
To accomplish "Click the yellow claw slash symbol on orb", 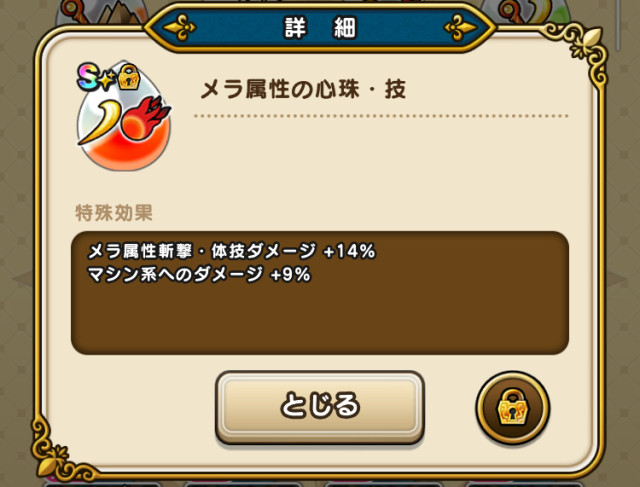I will point(100,122).
